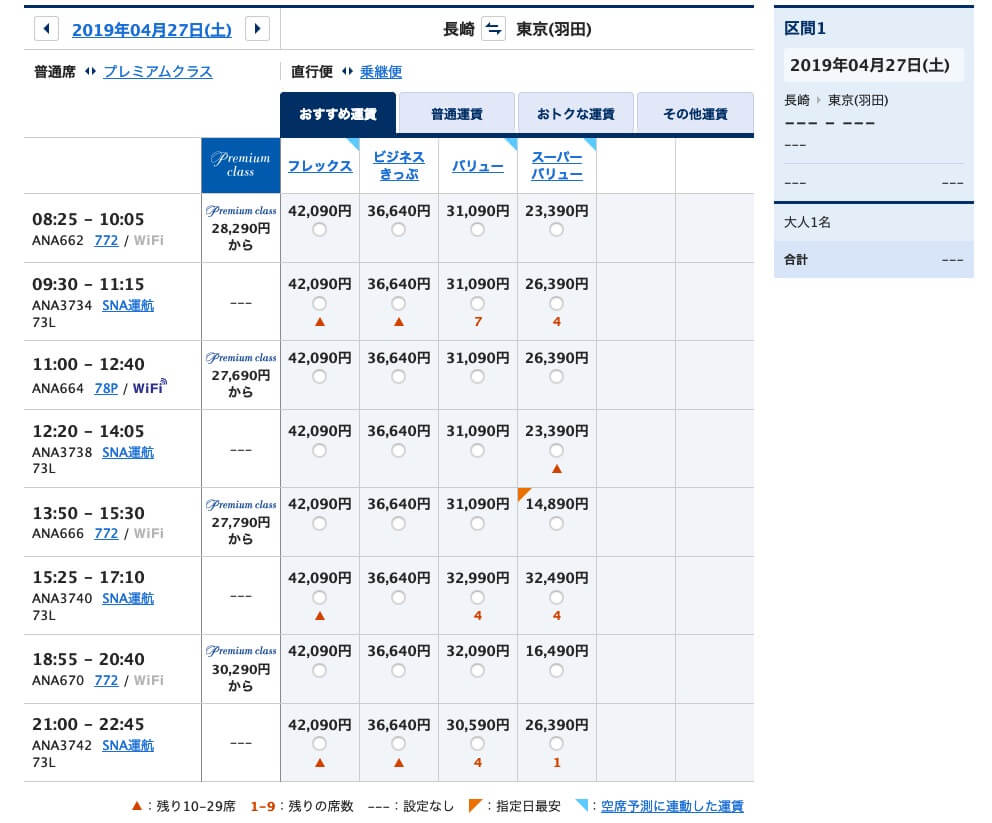Select スーパーバリュー 26,390円 for the 09:30 flight
Image resolution: width=992 pixels, height=823 pixels.
(556, 304)
